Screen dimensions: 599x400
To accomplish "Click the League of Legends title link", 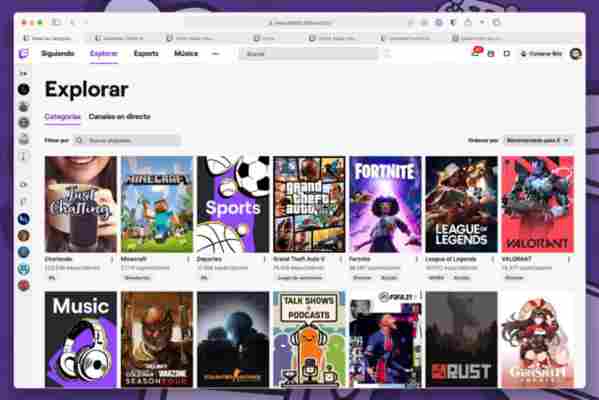I will 451,259.
